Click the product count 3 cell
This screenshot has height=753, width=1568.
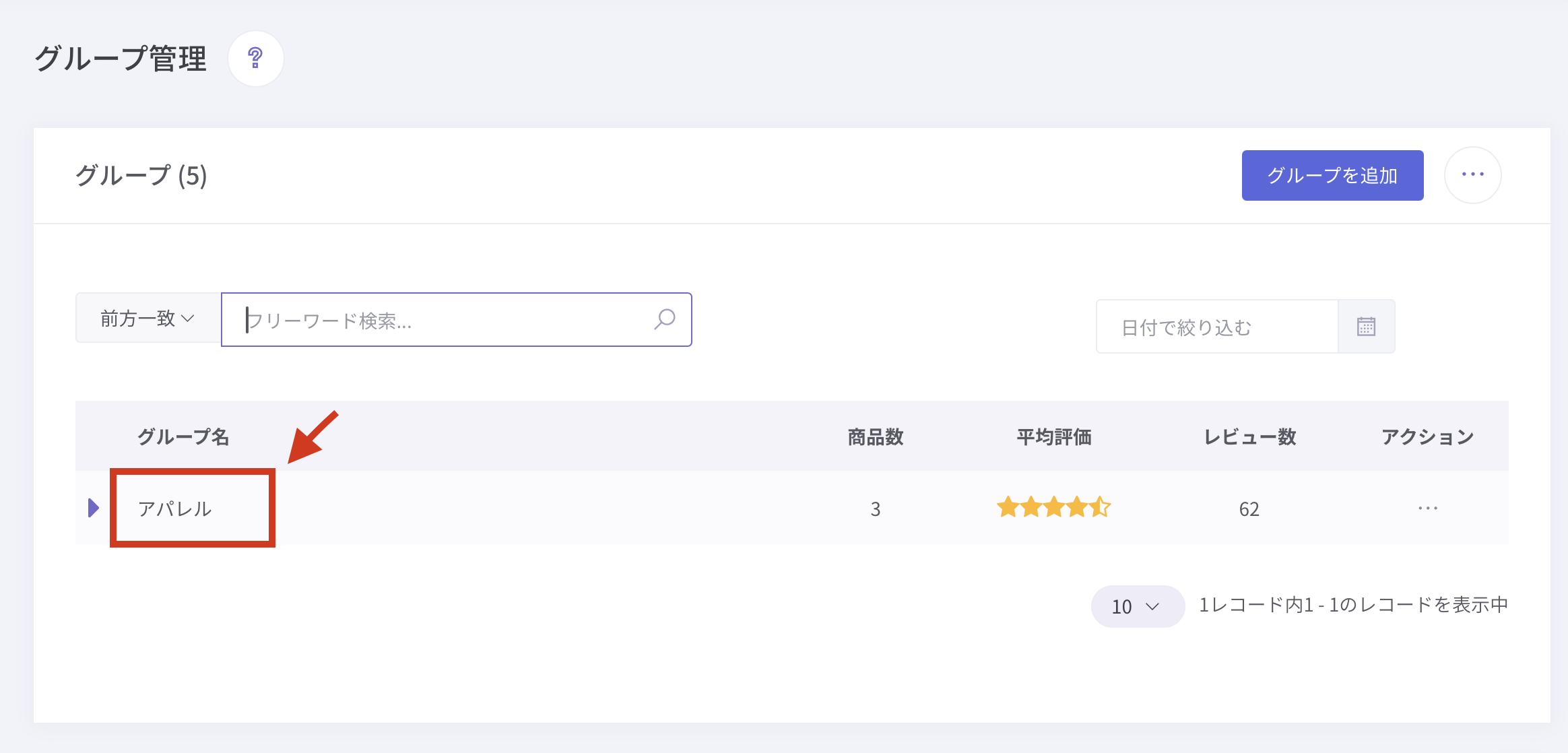(x=875, y=509)
